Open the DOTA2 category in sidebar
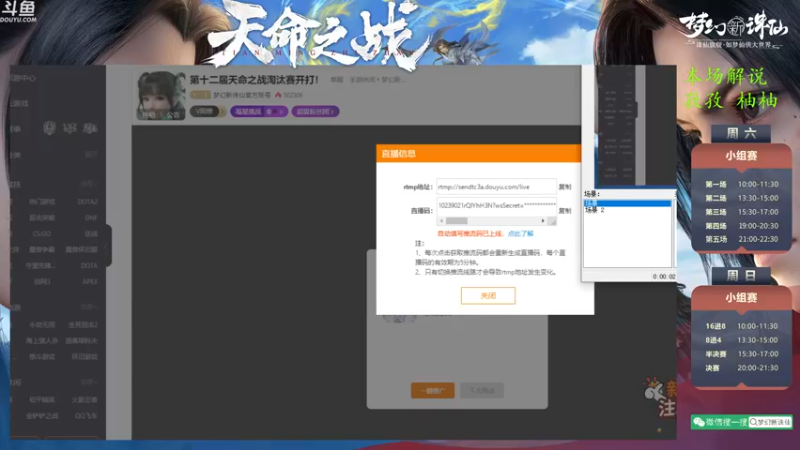The height and width of the screenshot is (450, 800). 88,202
